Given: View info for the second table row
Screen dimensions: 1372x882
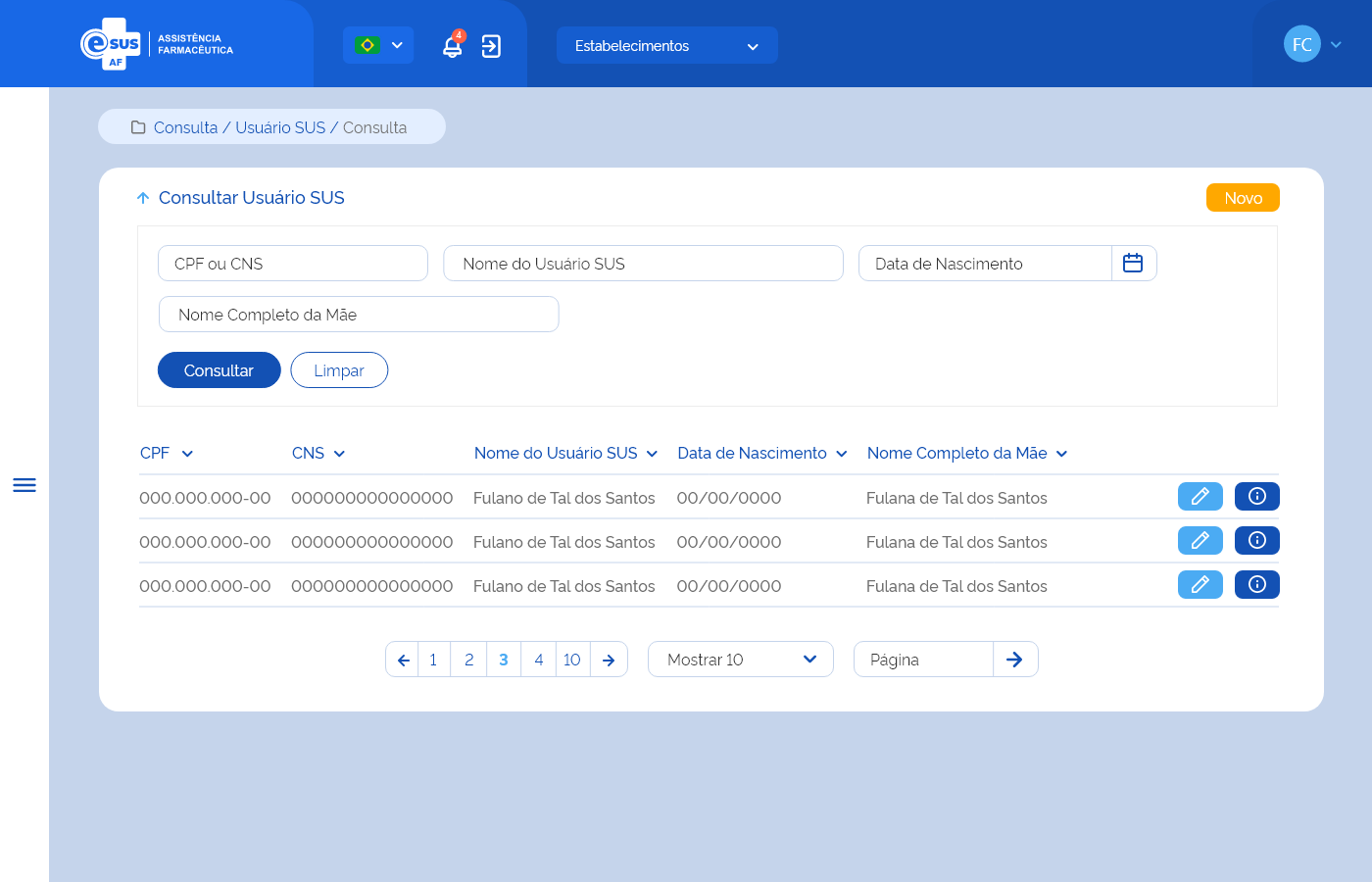Looking at the screenshot, I should pyautogui.click(x=1257, y=541).
